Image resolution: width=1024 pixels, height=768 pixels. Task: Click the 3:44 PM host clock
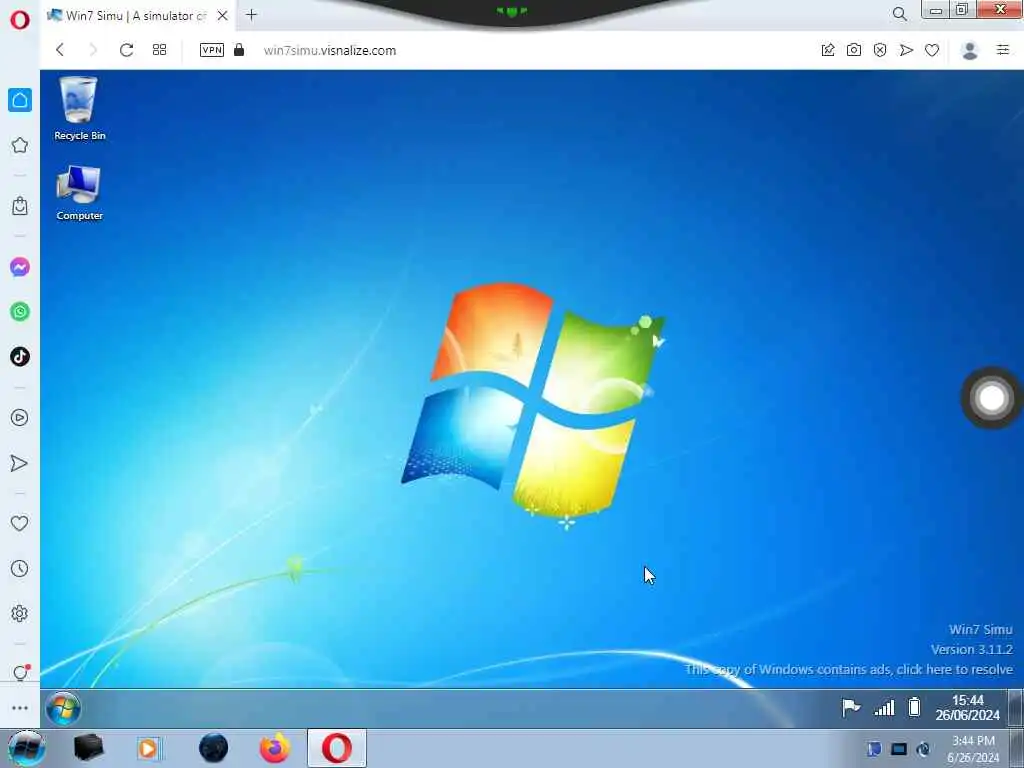tap(973, 749)
